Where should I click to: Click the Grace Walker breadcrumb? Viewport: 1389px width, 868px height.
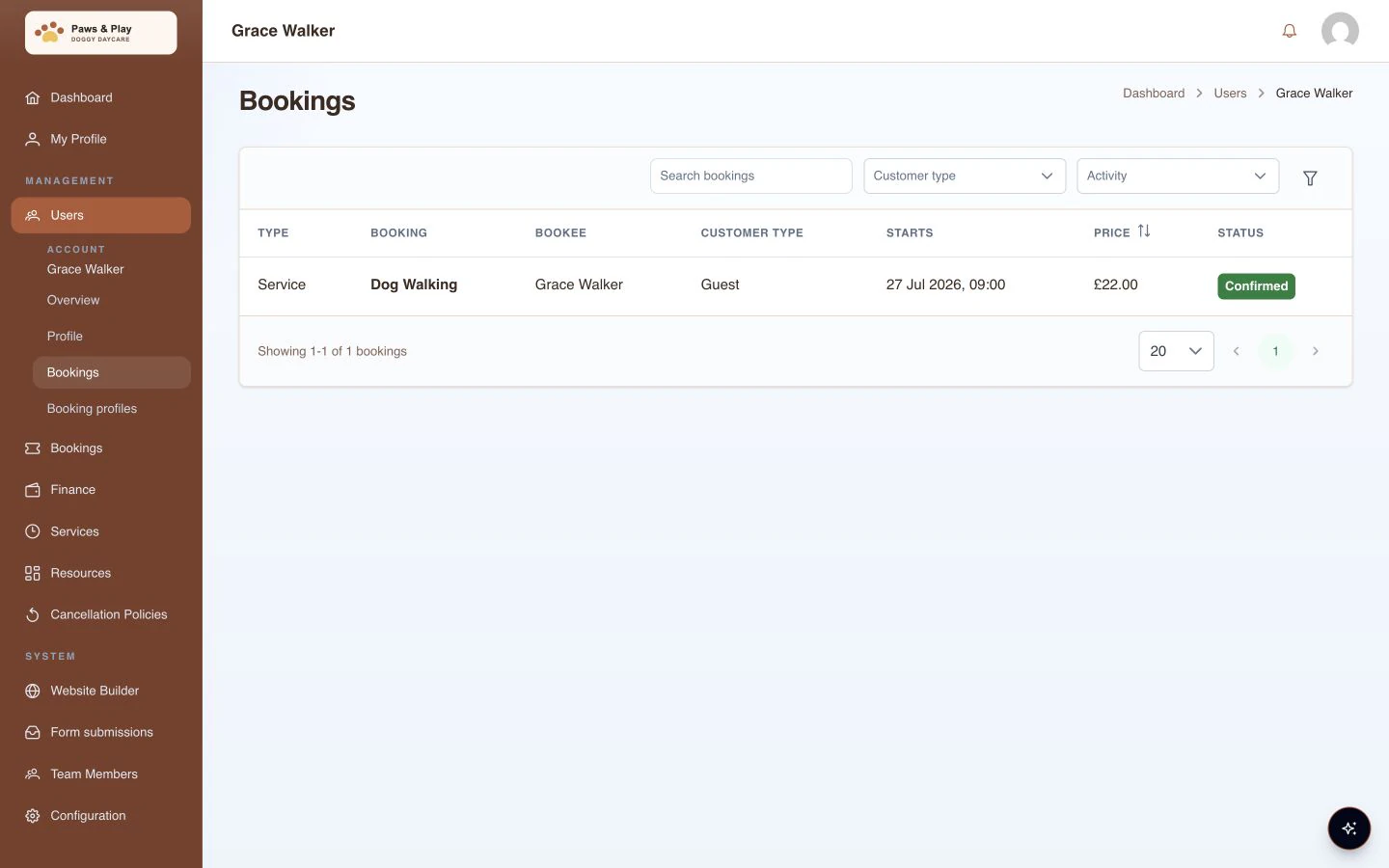pos(1314,94)
